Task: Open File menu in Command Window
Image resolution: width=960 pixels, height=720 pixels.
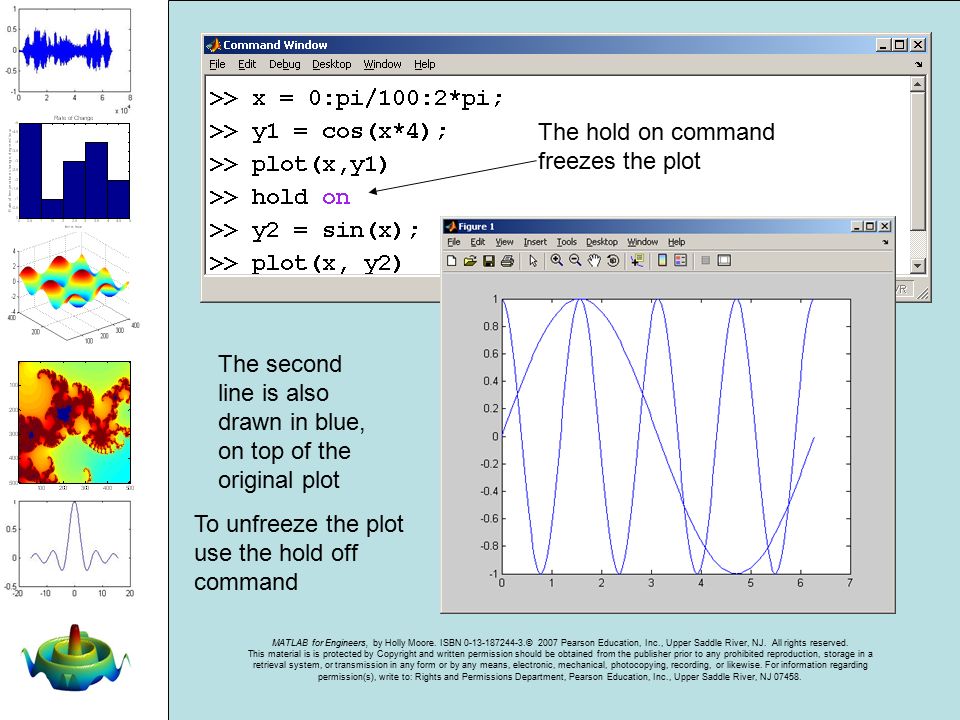Action: [217, 64]
